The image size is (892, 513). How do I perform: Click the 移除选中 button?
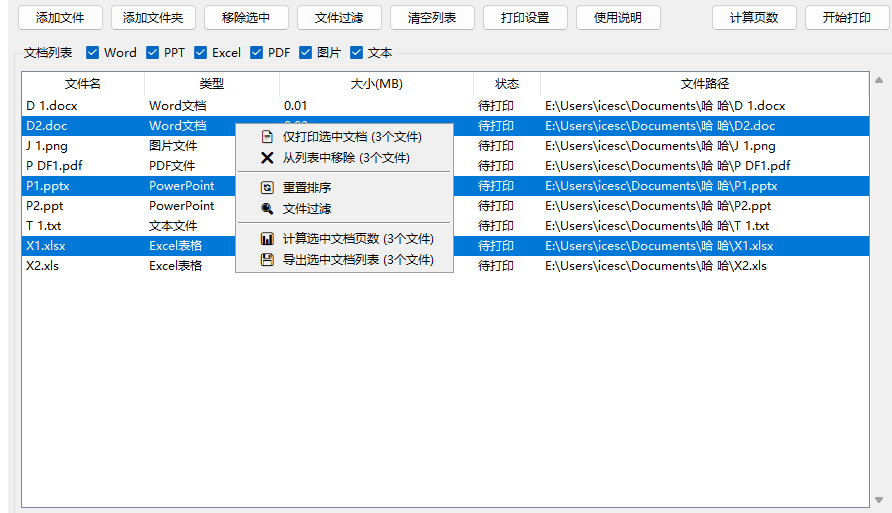(x=246, y=18)
